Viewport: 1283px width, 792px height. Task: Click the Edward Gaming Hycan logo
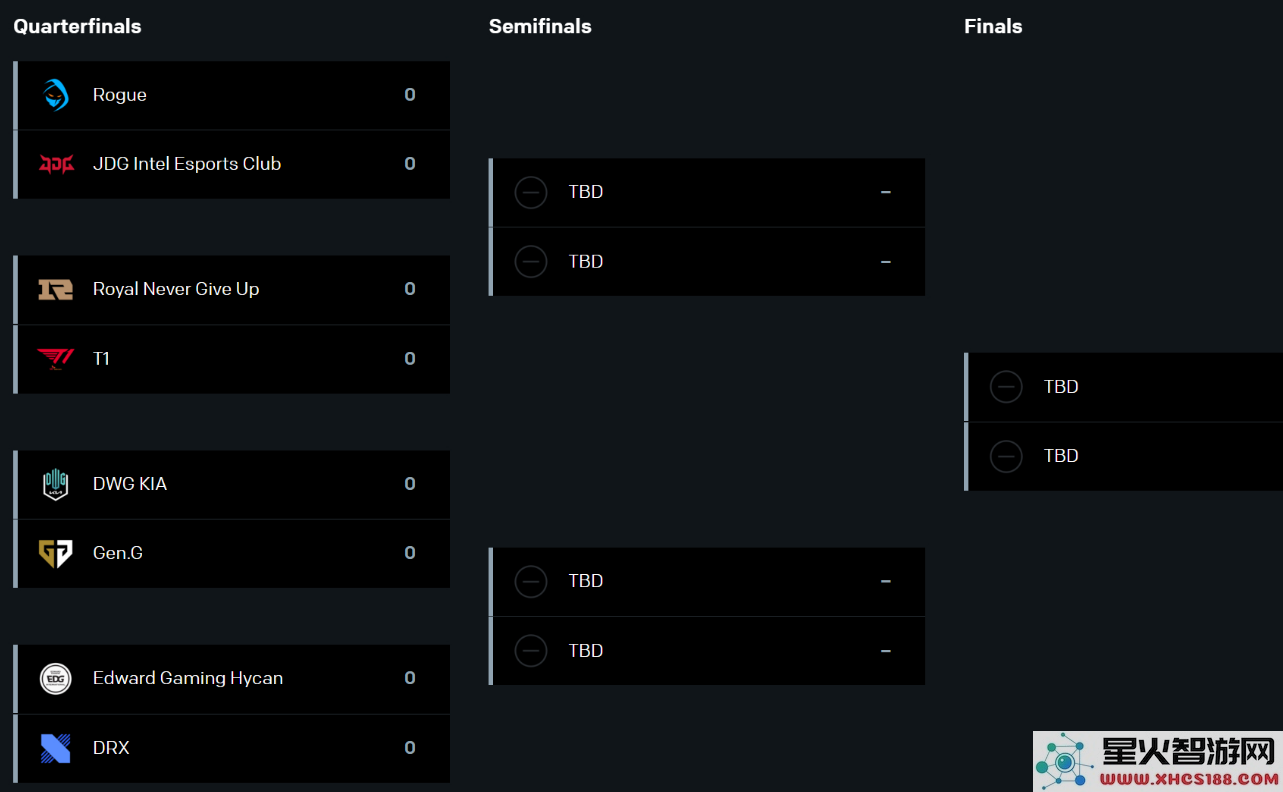[56, 678]
